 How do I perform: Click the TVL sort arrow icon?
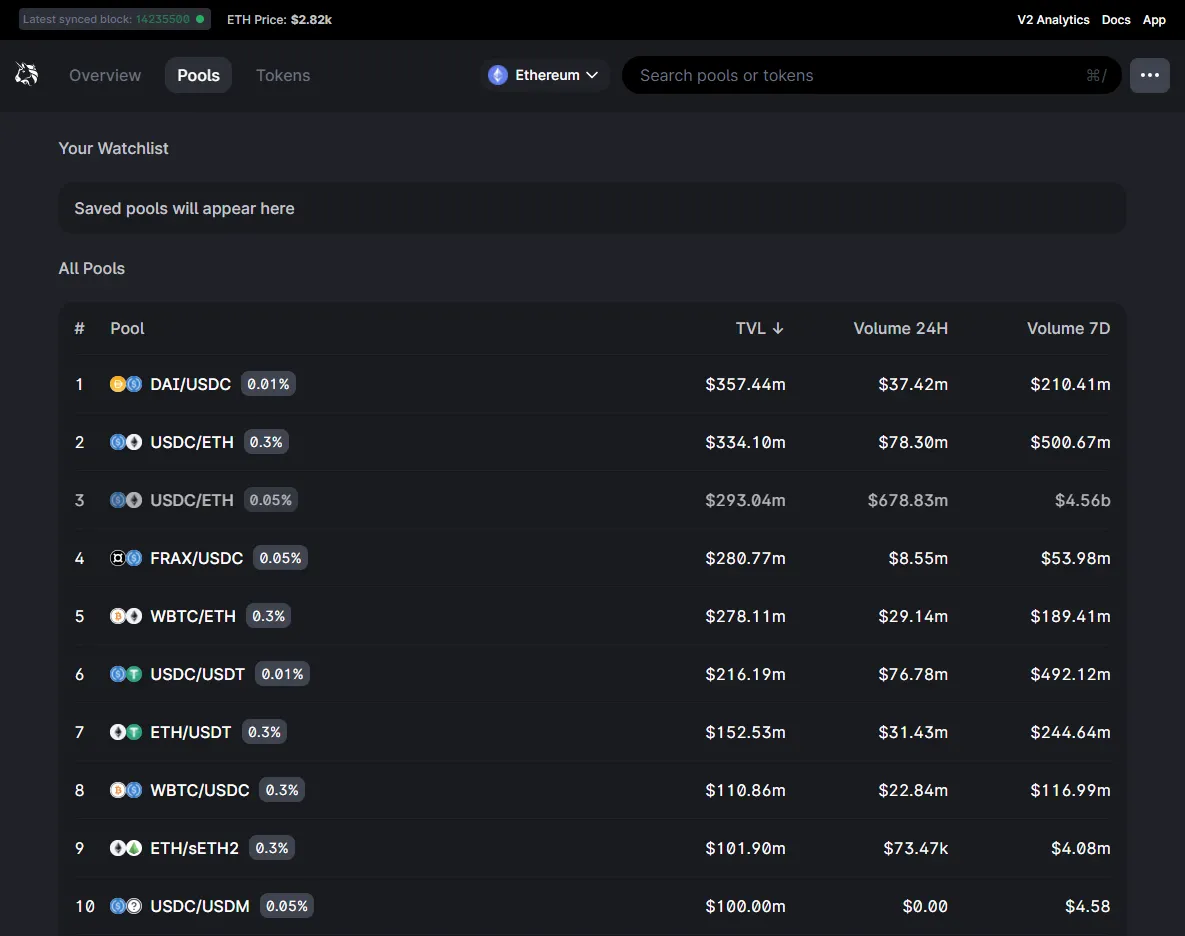point(778,328)
